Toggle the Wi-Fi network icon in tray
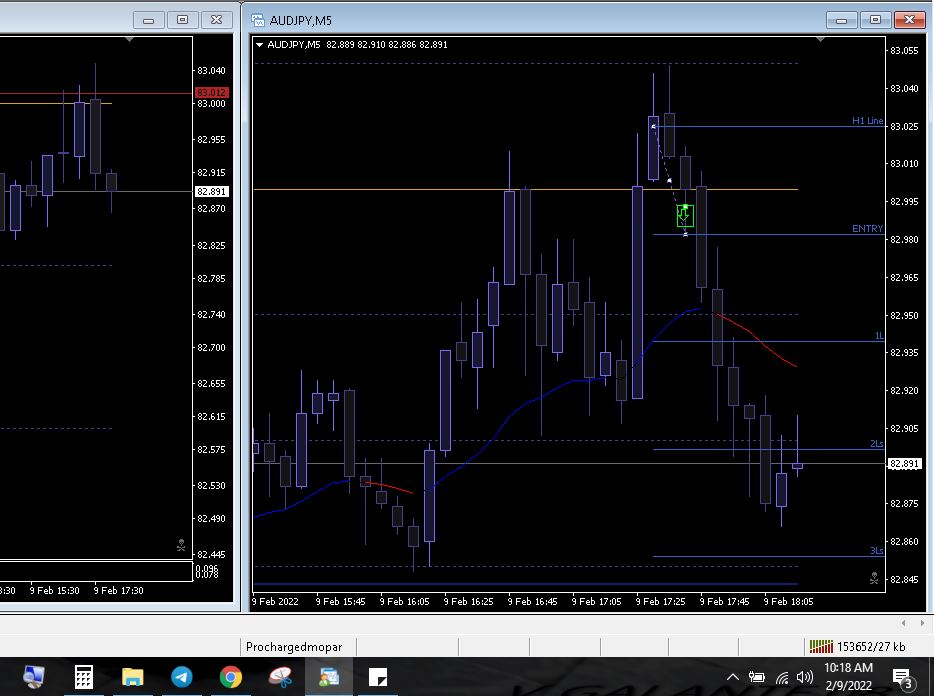Image resolution: width=934 pixels, height=696 pixels. 782,677
